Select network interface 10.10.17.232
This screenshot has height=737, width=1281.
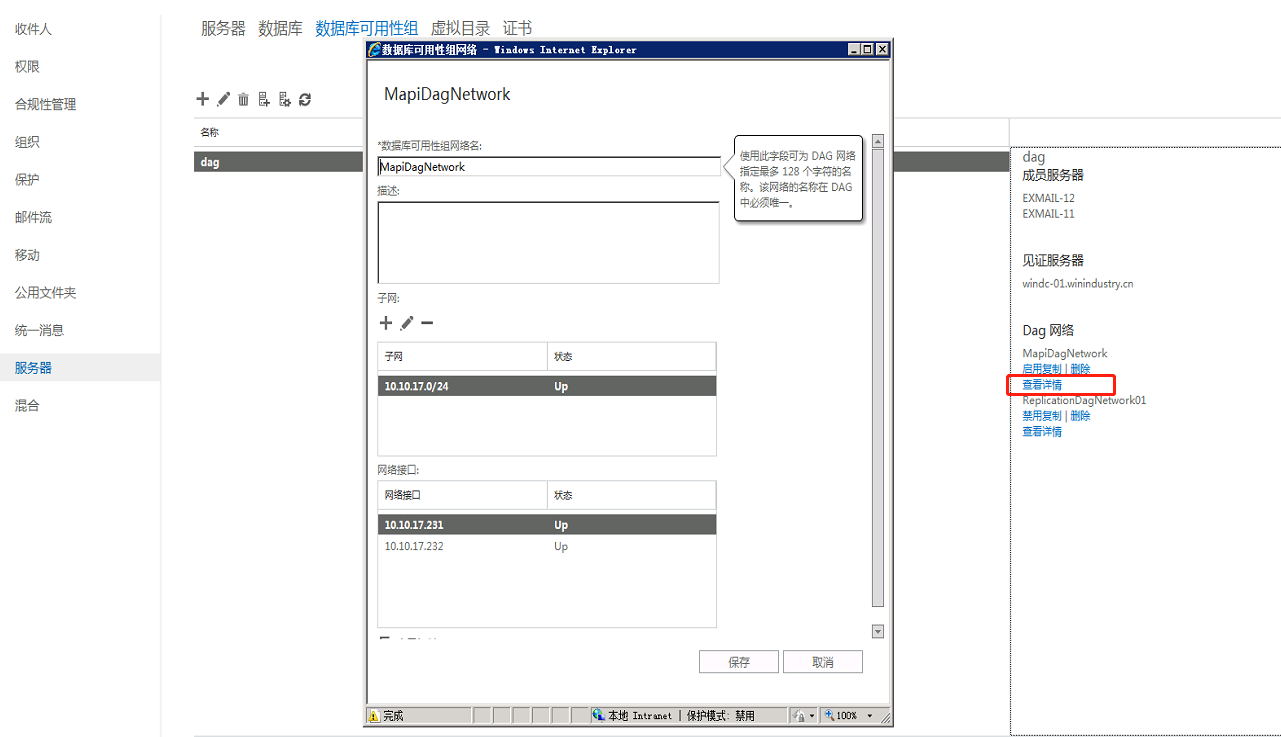point(547,547)
